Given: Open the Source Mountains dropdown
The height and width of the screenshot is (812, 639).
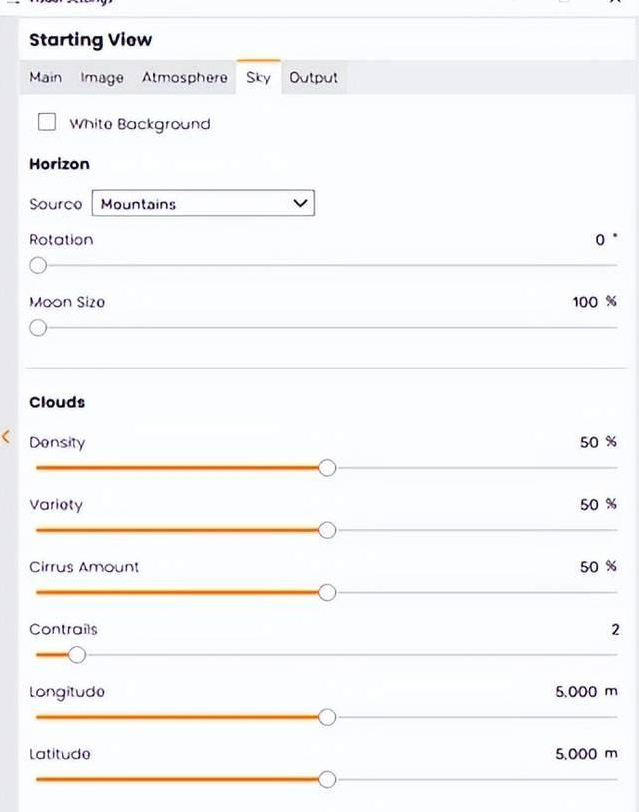Looking at the screenshot, I should point(203,204).
